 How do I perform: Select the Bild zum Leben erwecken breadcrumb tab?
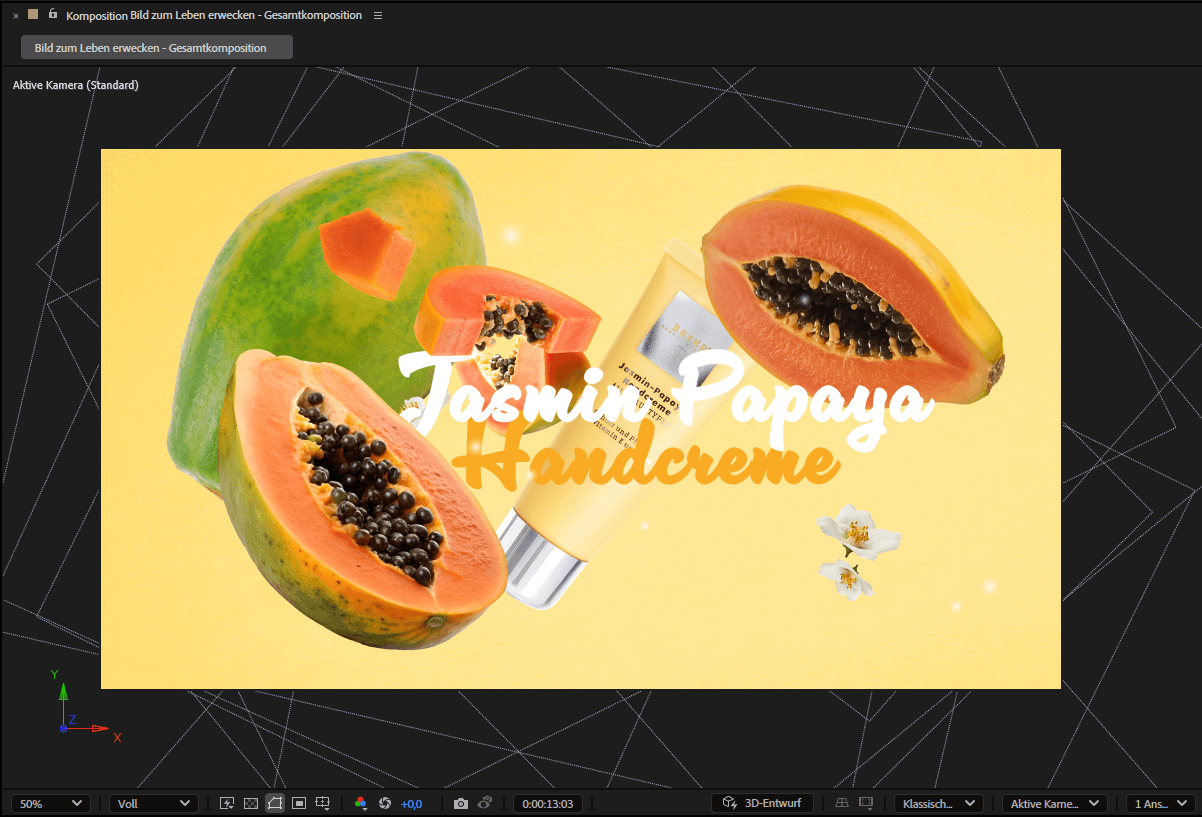pyautogui.click(x=157, y=48)
